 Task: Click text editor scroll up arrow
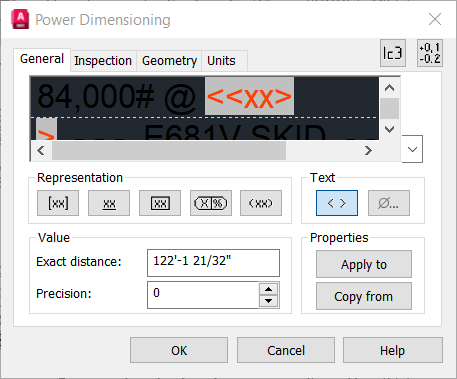click(390, 88)
